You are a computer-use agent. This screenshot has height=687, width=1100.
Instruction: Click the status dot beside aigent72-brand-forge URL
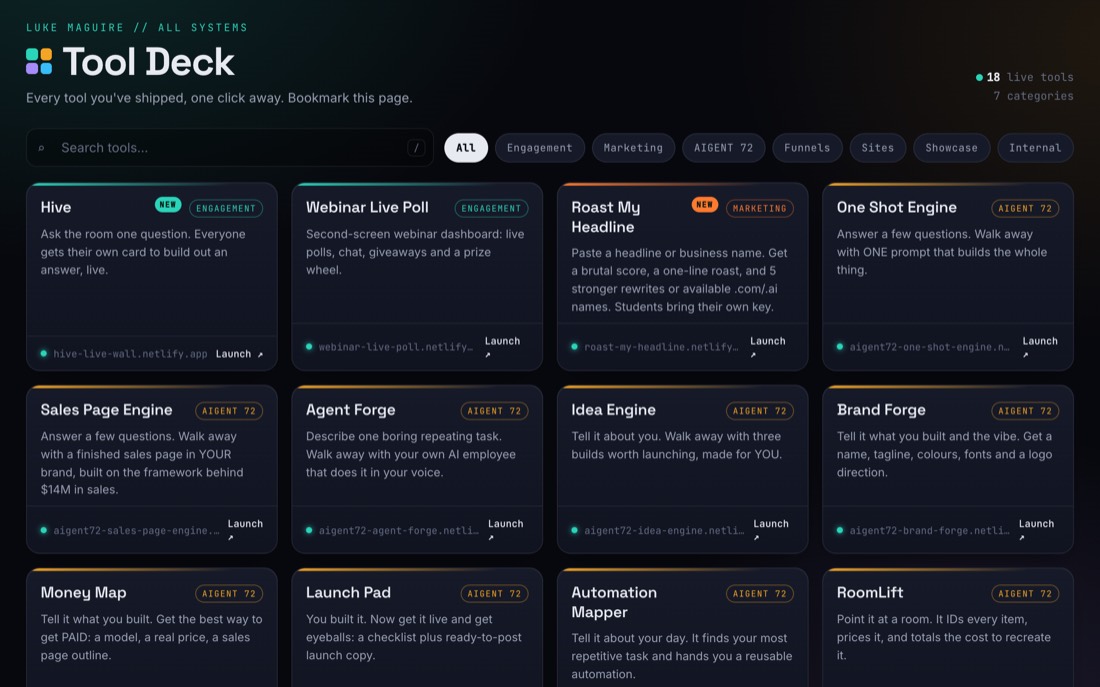coord(840,531)
